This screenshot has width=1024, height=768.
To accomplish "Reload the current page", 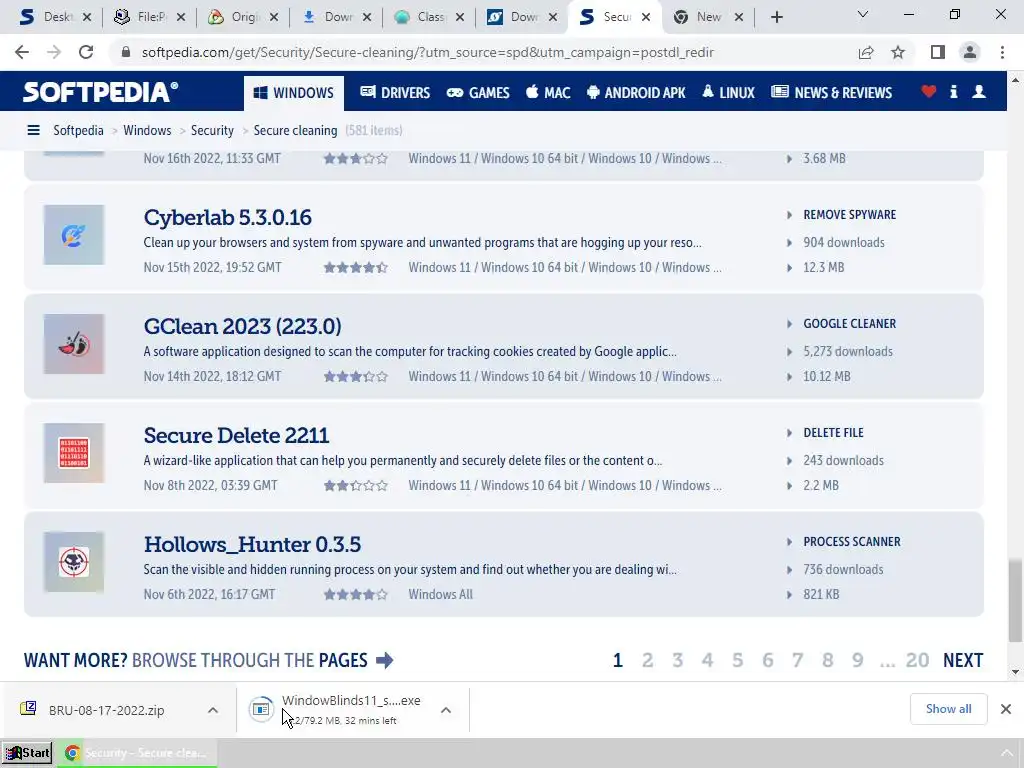I will pyautogui.click(x=86, y=52).
